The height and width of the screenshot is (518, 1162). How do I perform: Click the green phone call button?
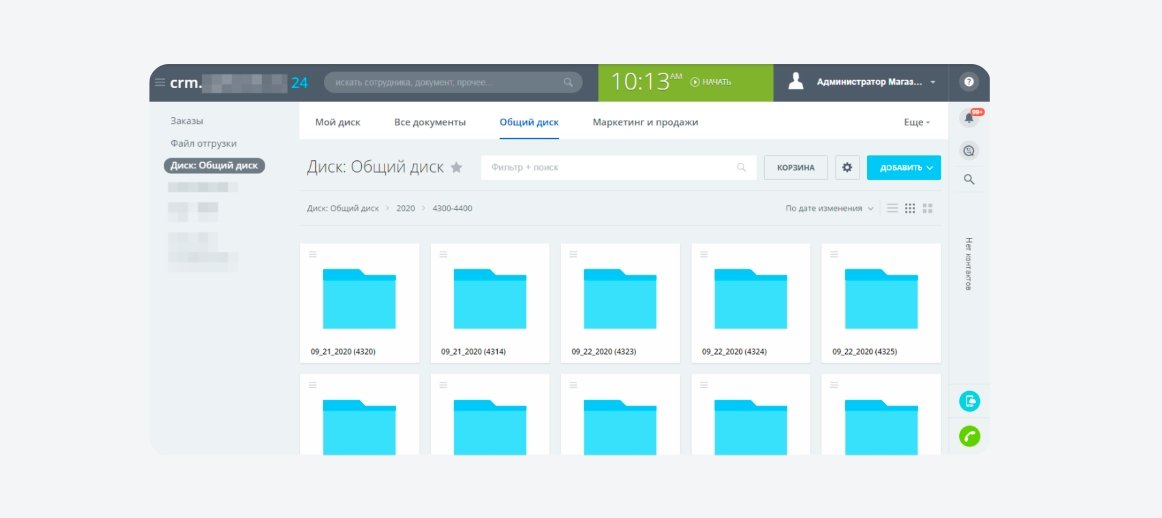pos(969,436)
